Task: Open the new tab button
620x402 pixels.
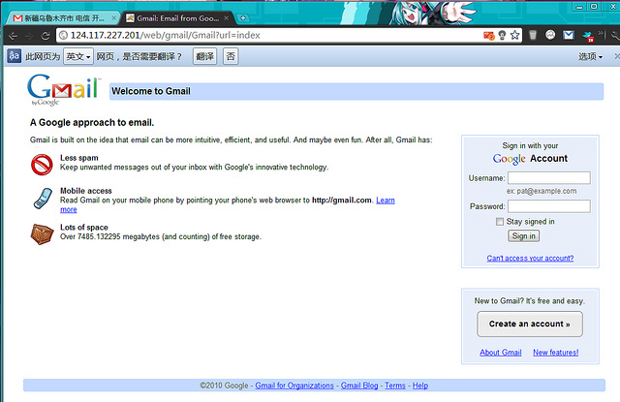Action: pyautogui.click(x=243, y=18)
